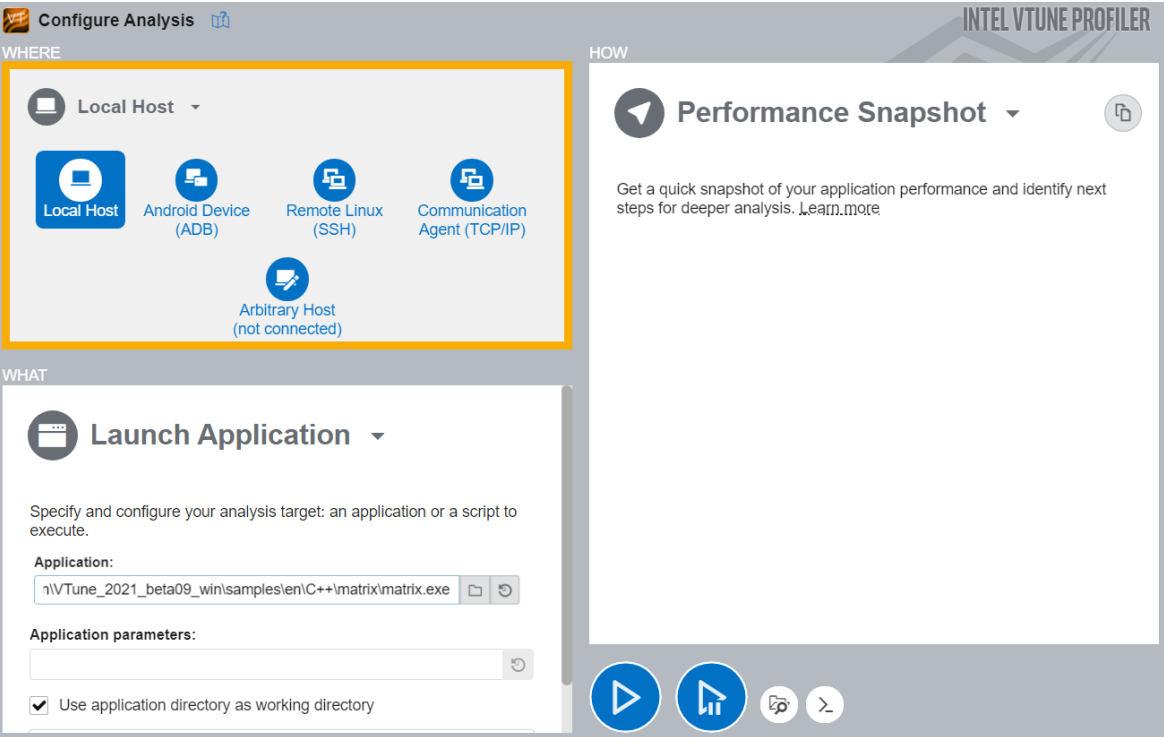Reset the Application parameters field
1164x737 pixels.
(518, 664)
